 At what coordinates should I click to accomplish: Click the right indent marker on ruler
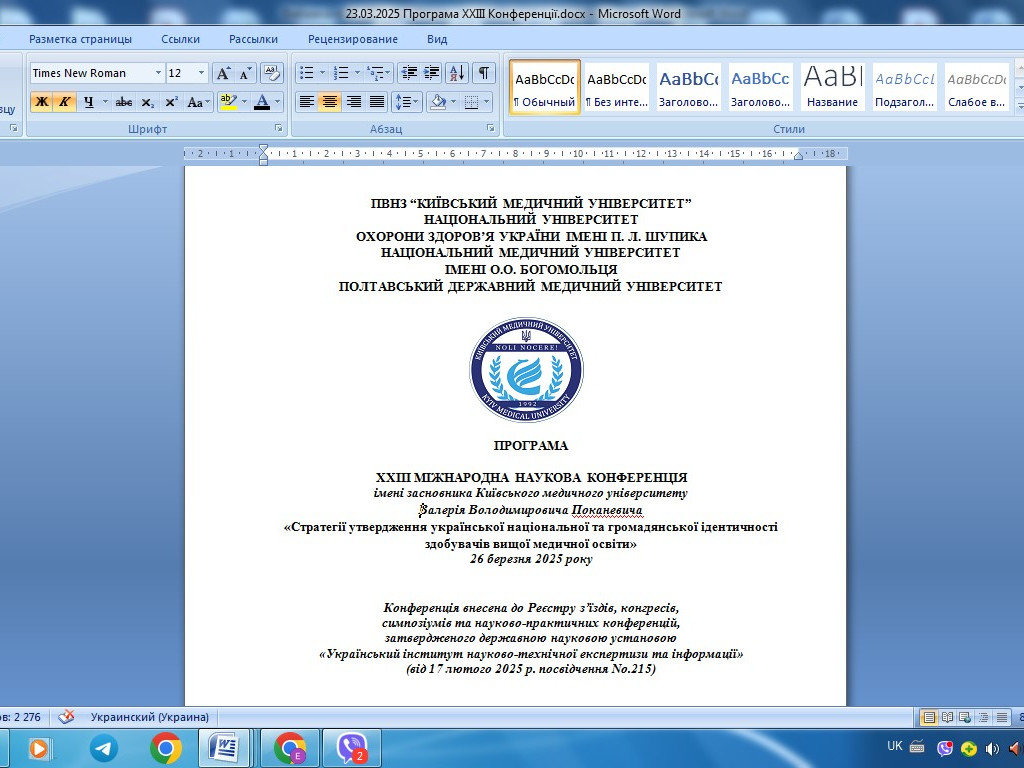pos(798,156)
